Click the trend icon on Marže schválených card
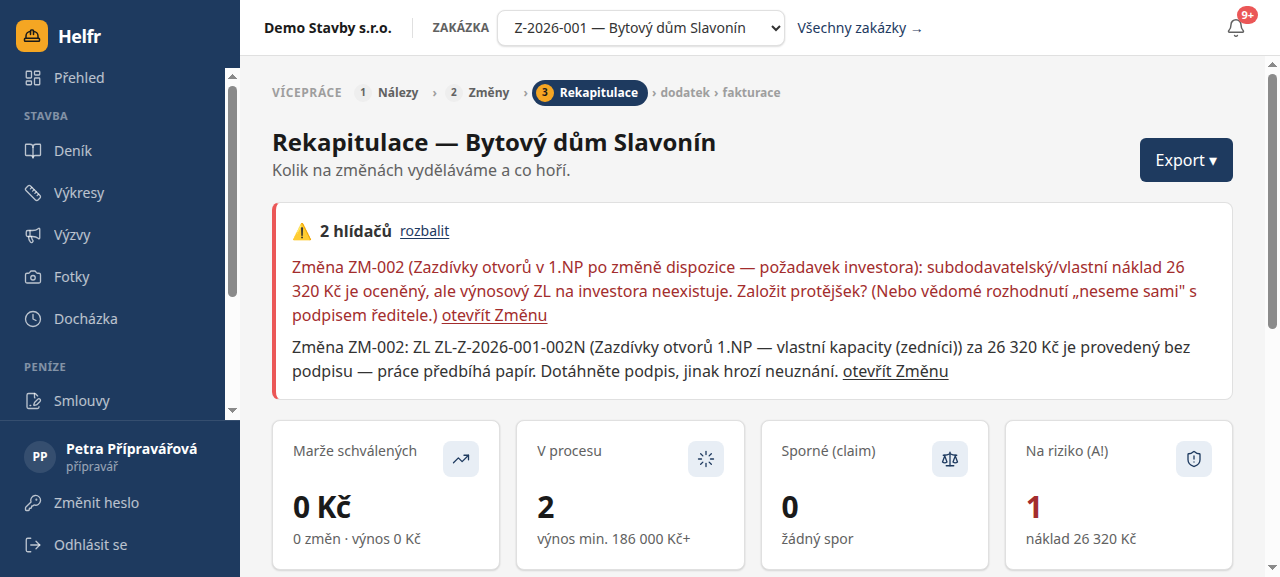This screenshot has height=577, width=1280. click(461, 459)
